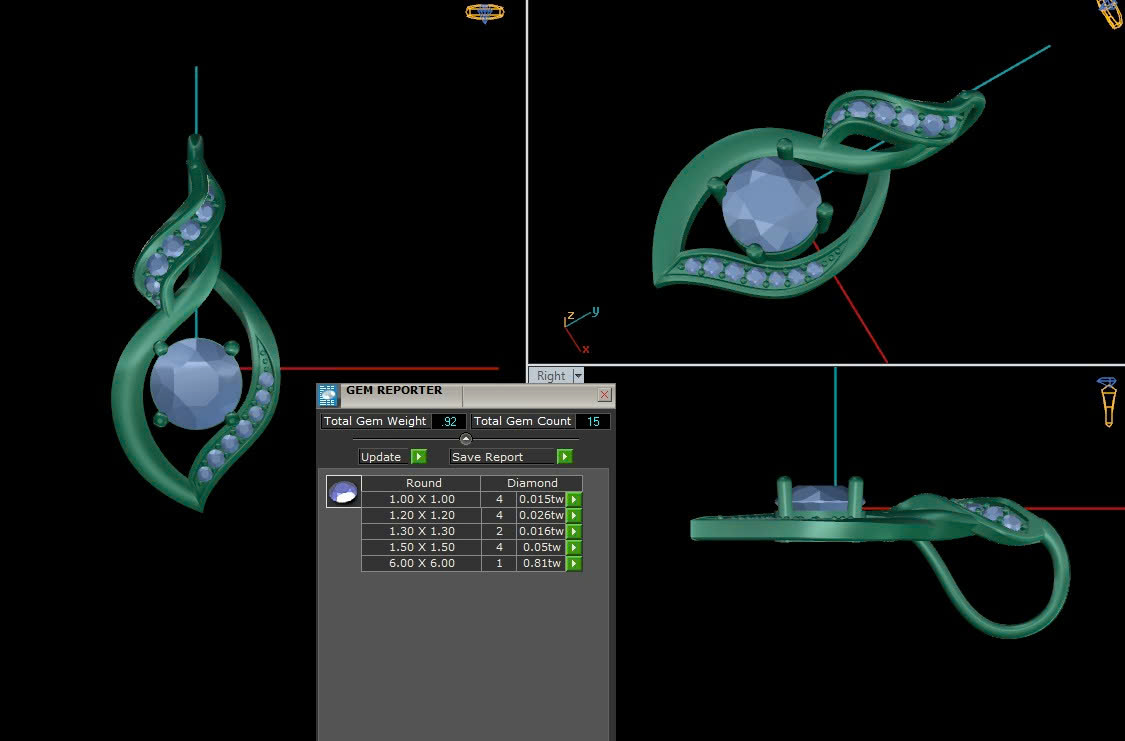Screen dimensions: 1125x741
Task: Click the ring orientation icon in bottom-right viewport
Action: coord(1107,401)
